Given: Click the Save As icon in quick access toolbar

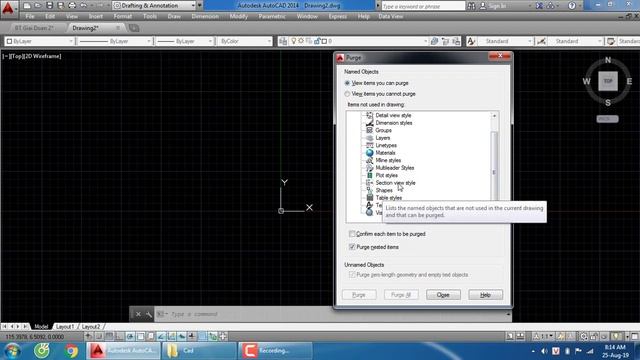Looking at the screenshot, I should point(60,6).
